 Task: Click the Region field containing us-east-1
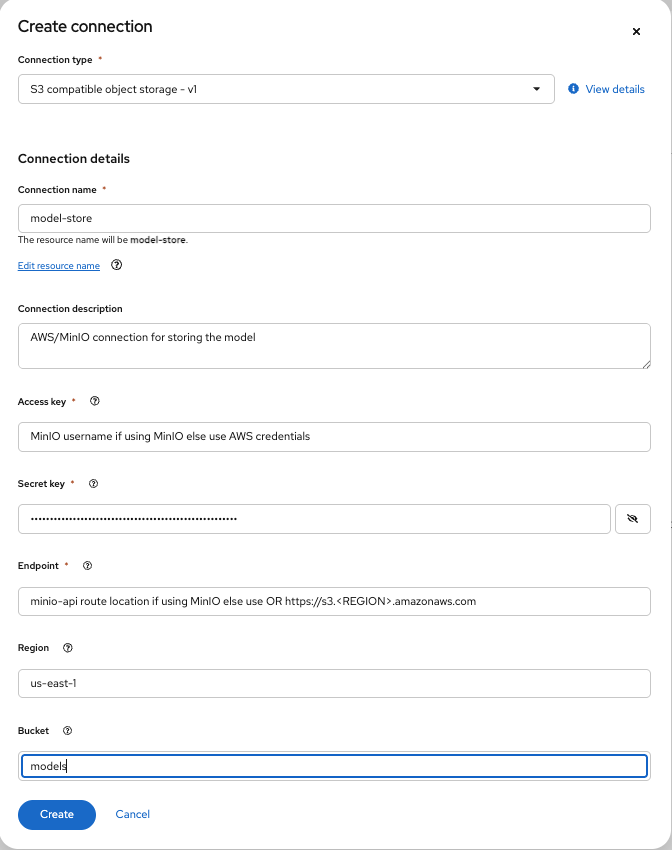click(x=334, y=683)
